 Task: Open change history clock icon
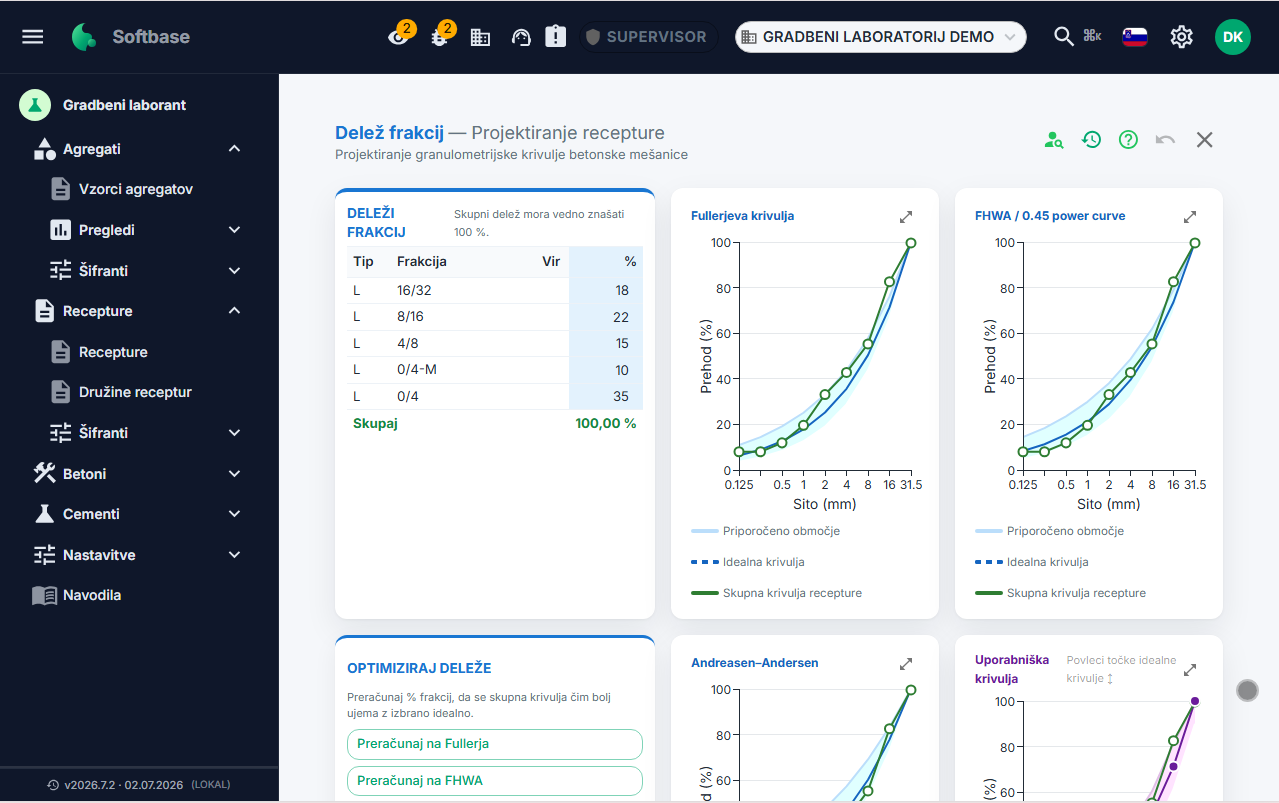click(1091, 140)
